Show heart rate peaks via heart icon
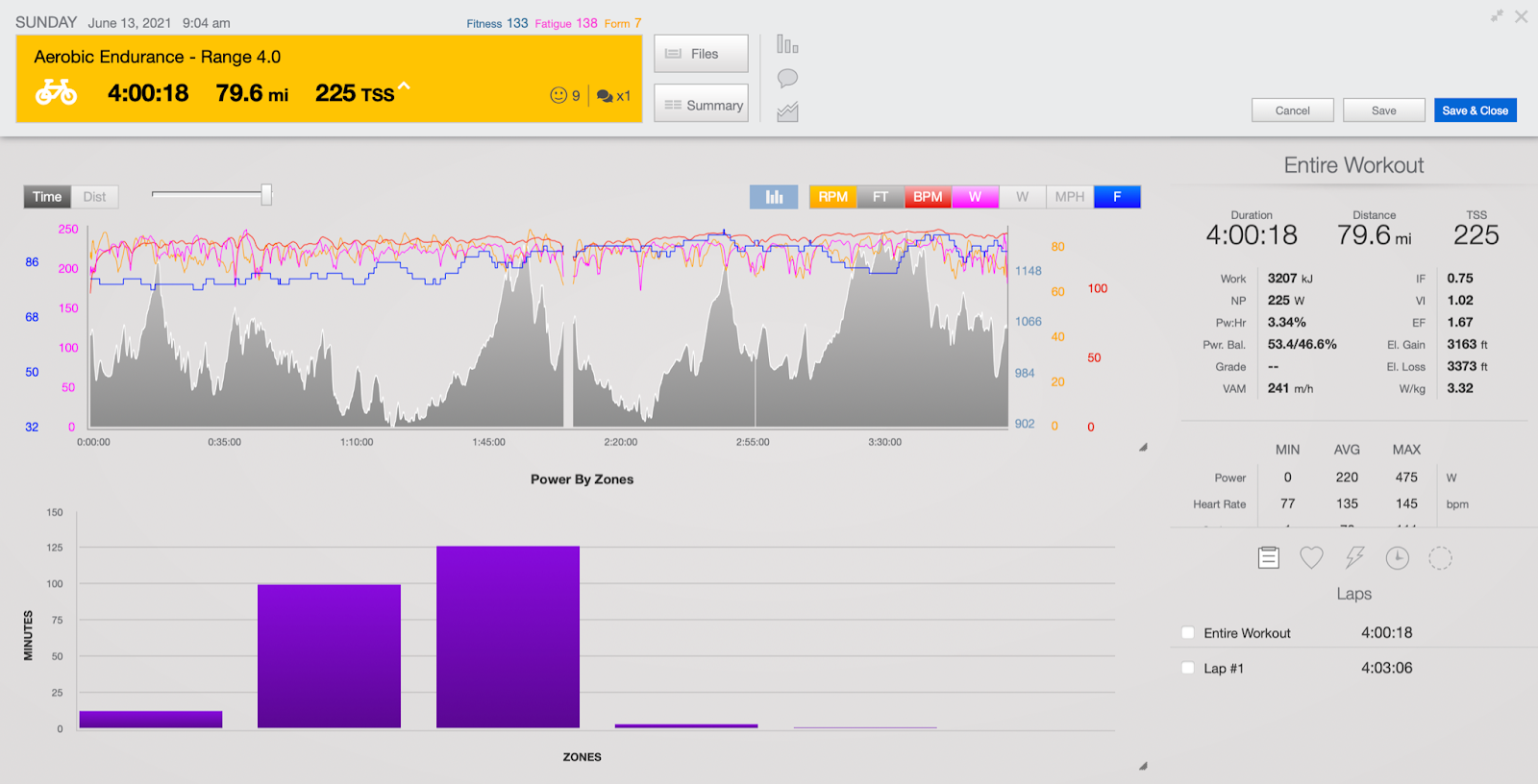 click(x=1311, y=557)
